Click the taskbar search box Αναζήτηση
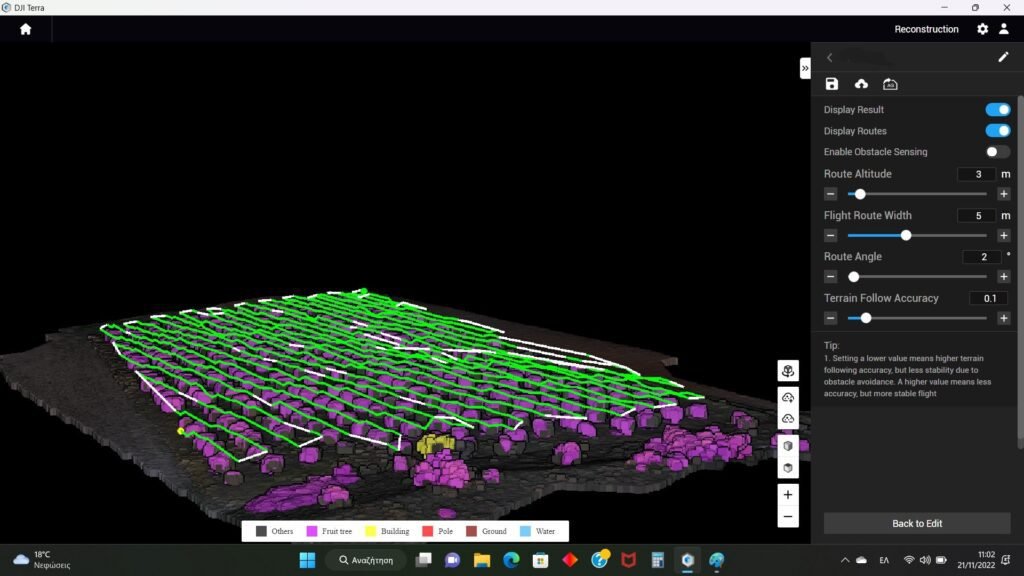Viewport: 1024px width, 576px height. (366, 560)
